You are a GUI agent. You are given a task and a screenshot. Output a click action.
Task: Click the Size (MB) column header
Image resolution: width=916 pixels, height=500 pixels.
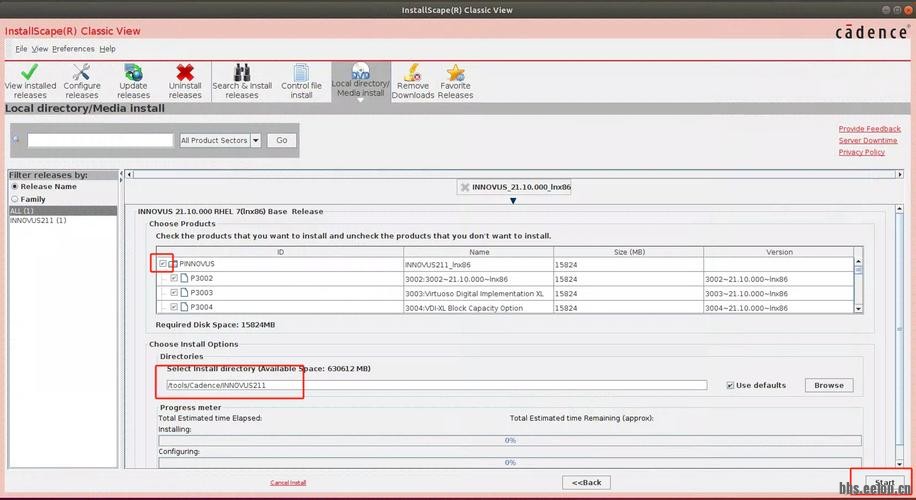tap(629, 252)
